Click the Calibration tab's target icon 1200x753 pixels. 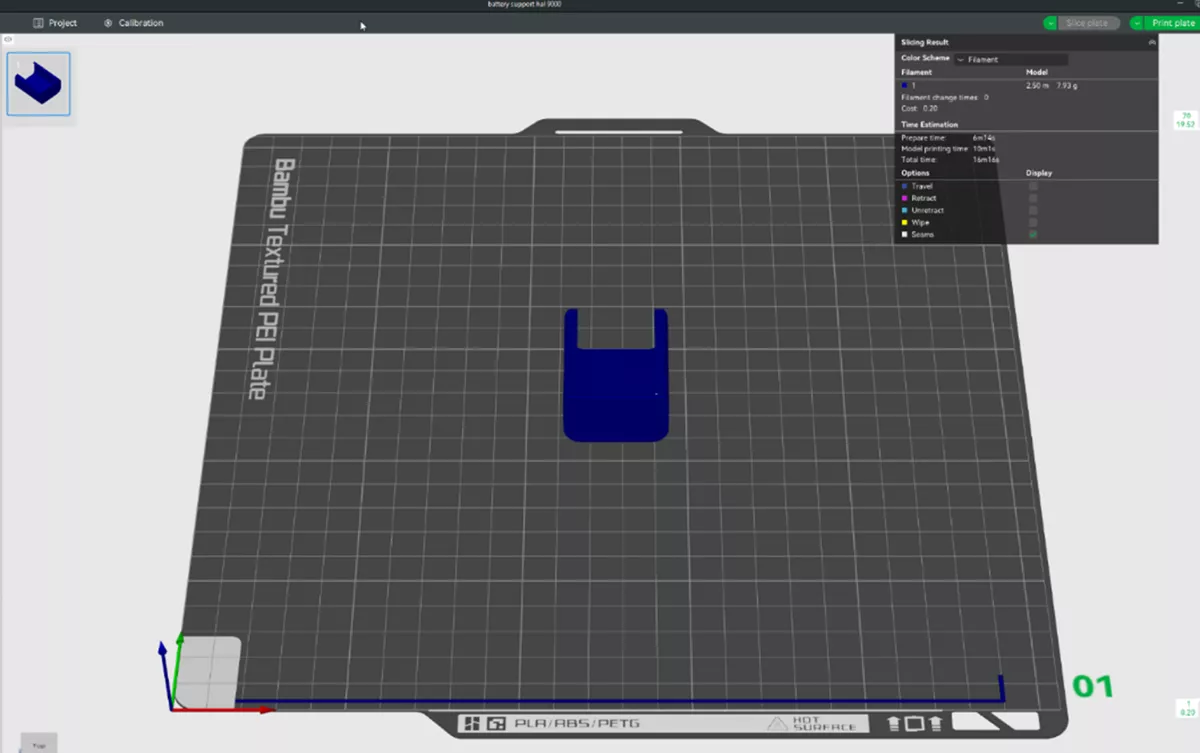point(108,23)
